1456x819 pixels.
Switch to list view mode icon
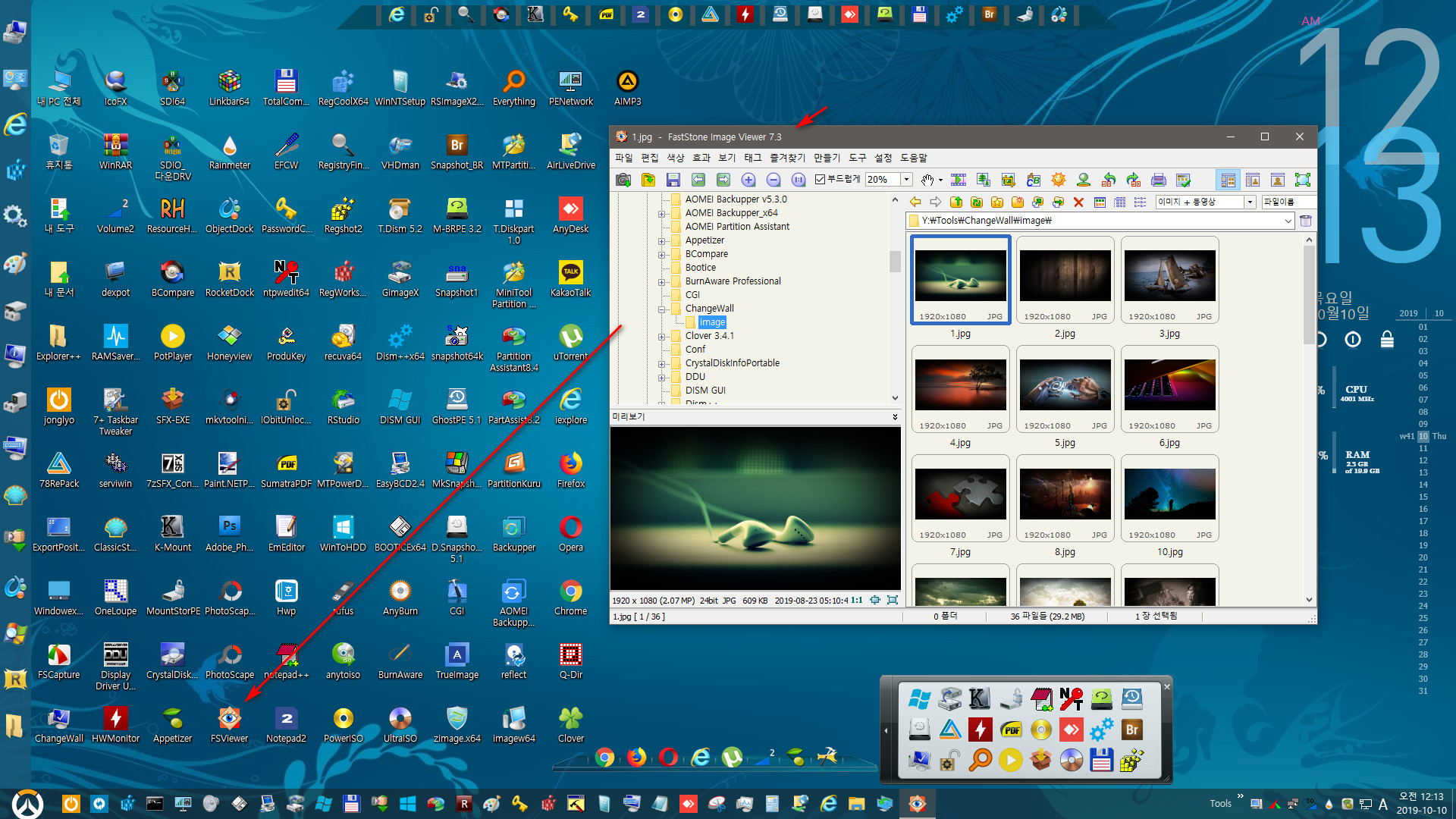coord(1140,202)
